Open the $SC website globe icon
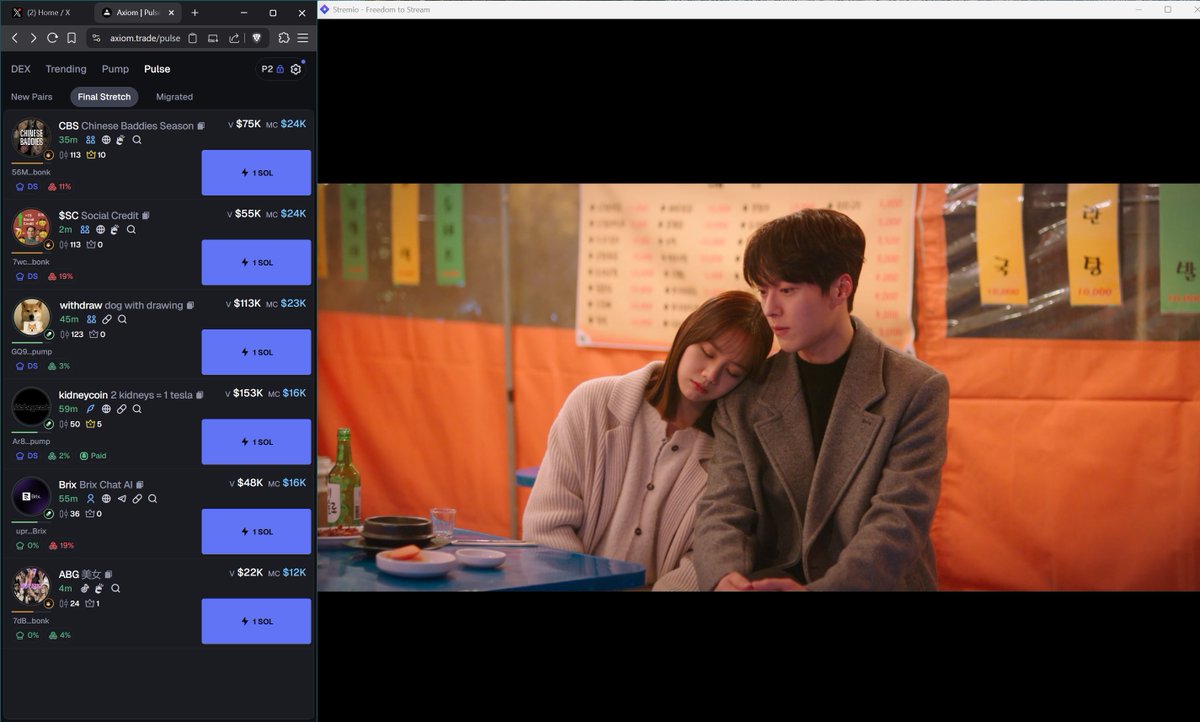1200x722 pixels. [x=100, y=229]
